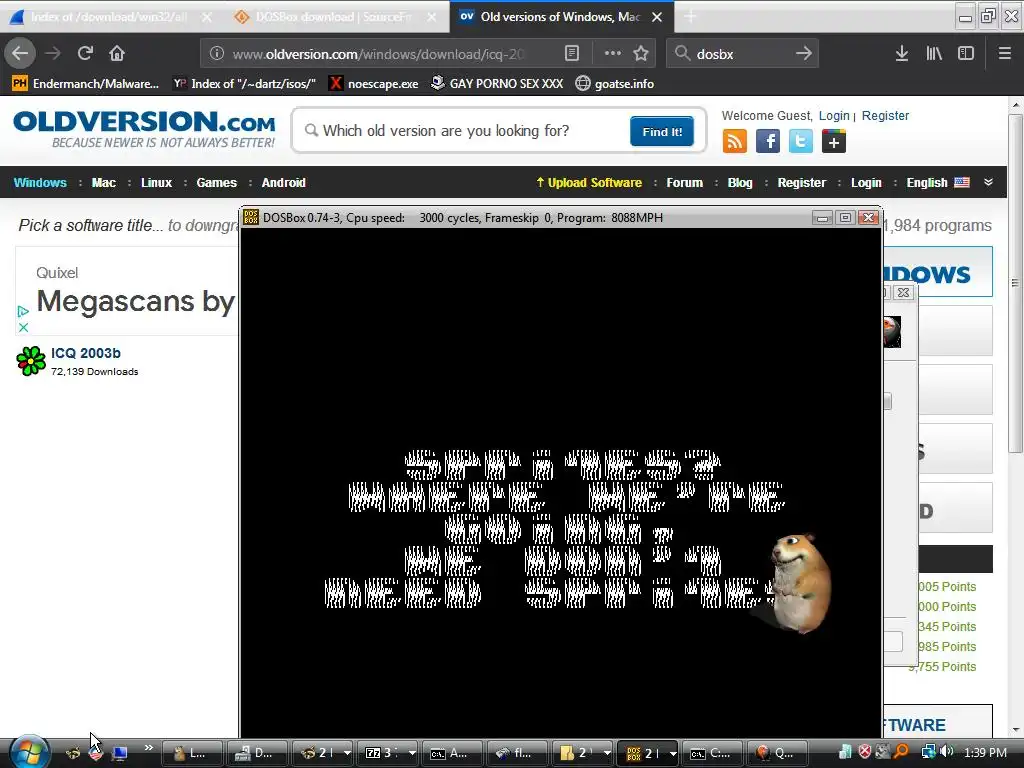Open the OldVersion Facebook icon

(768, 141)
